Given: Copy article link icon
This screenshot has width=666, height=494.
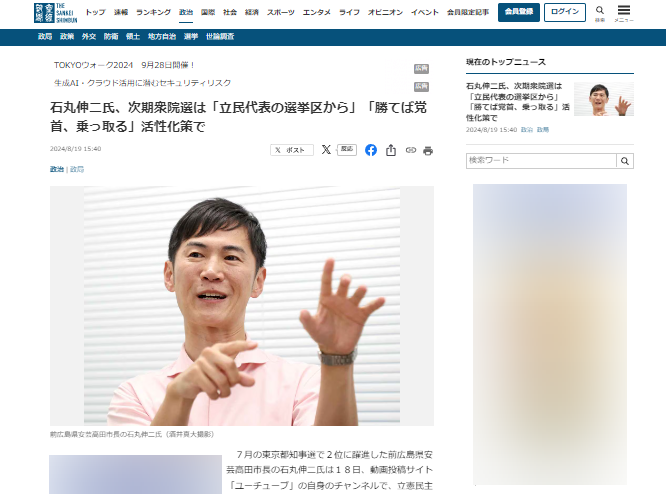Looking at the screenshot, I should pyautogui.click(x=410, y=150).
